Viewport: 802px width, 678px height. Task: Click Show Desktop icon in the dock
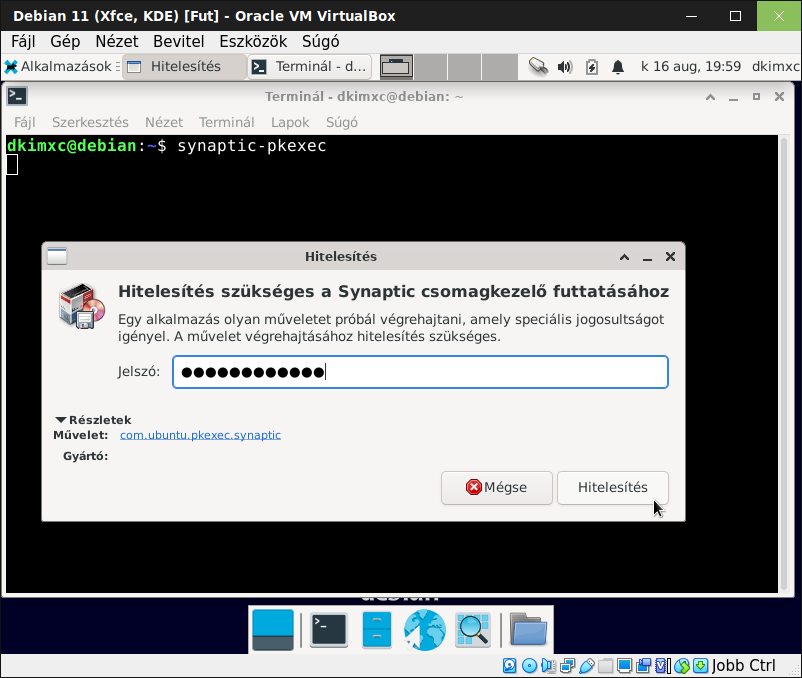click(x=273, y=629)
